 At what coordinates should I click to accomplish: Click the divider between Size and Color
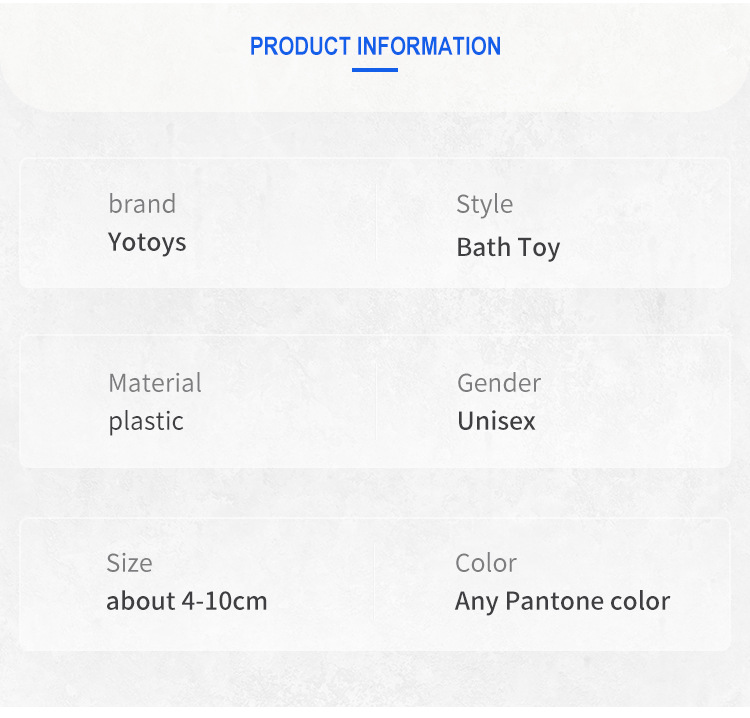(x=374, y=582)
